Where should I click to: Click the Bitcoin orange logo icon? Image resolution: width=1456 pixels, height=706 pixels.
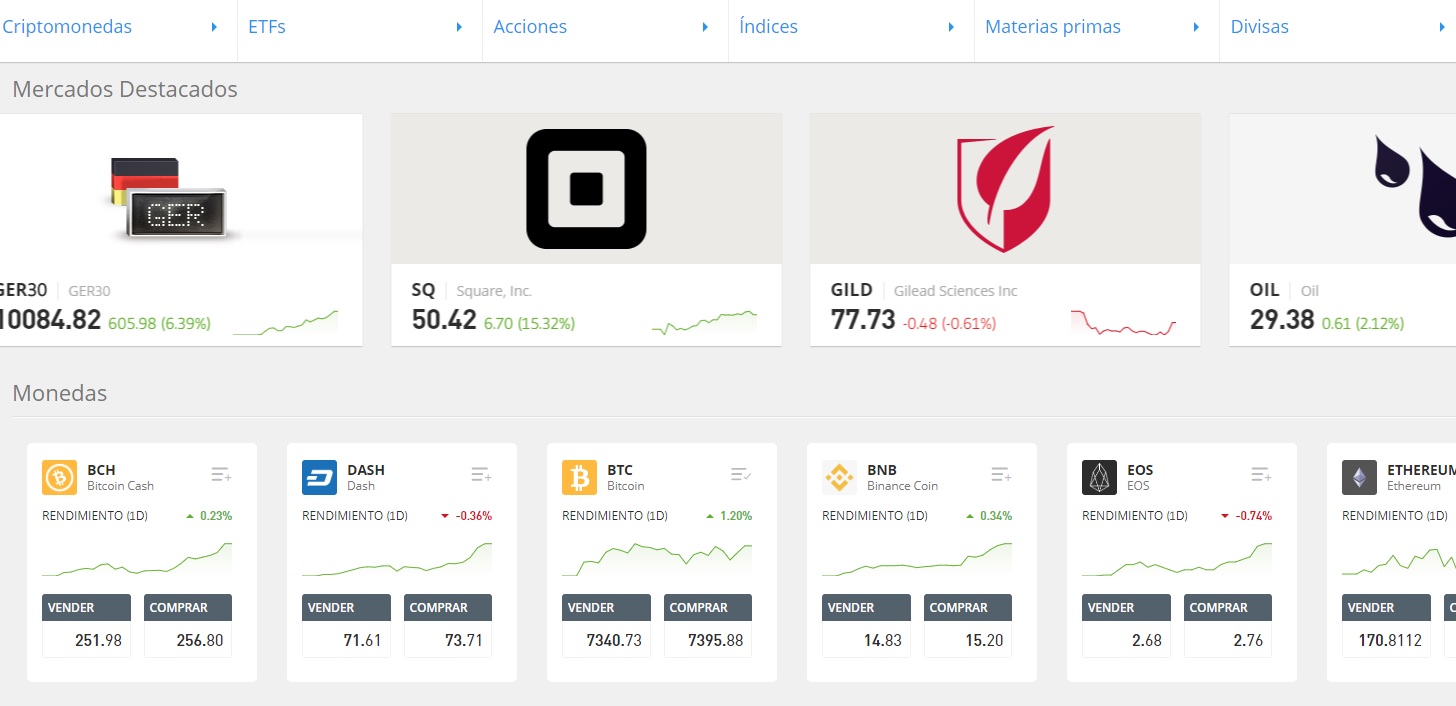click(579, 477)
